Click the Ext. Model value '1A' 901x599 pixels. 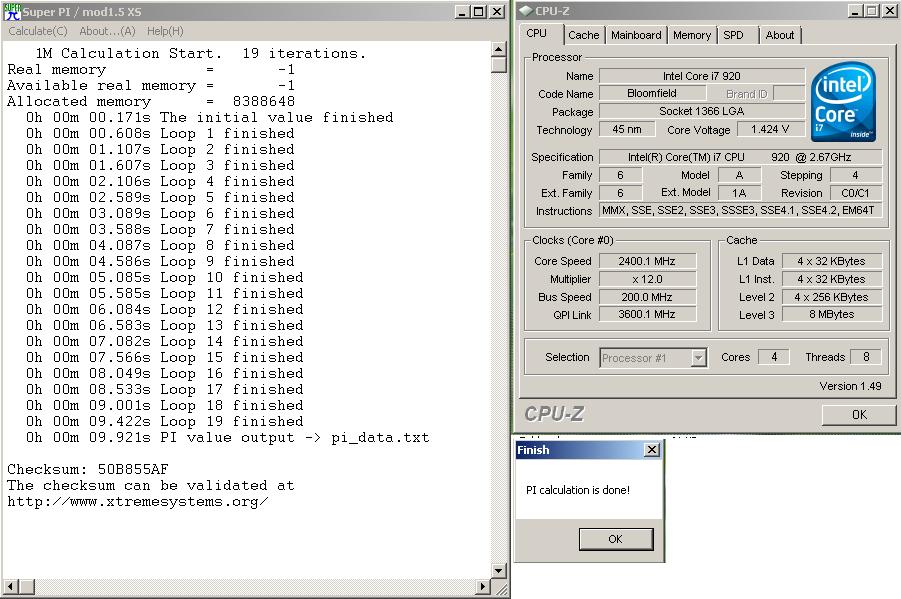pyautogui.click(x=739, y=193)
